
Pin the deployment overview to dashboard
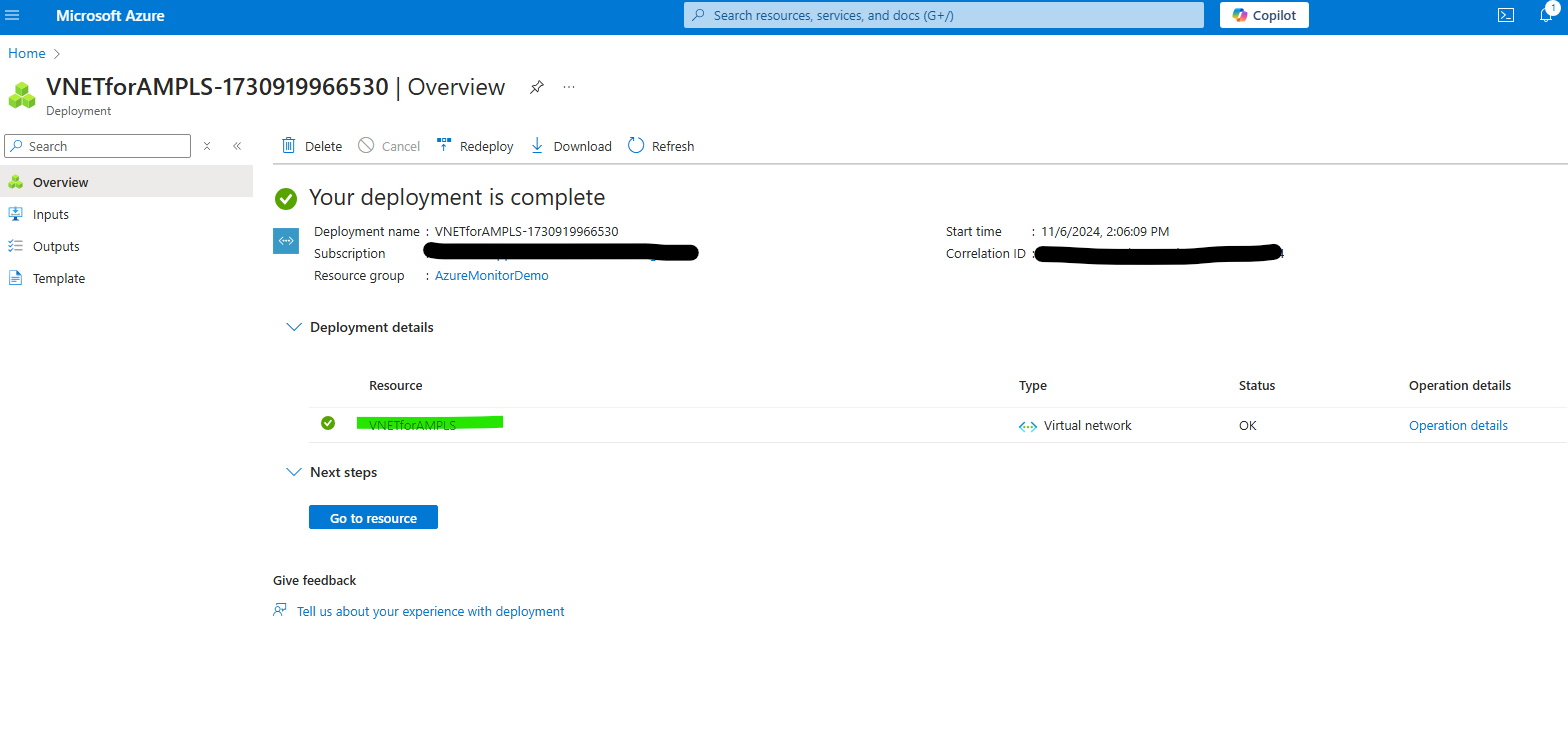click(537, 87)
